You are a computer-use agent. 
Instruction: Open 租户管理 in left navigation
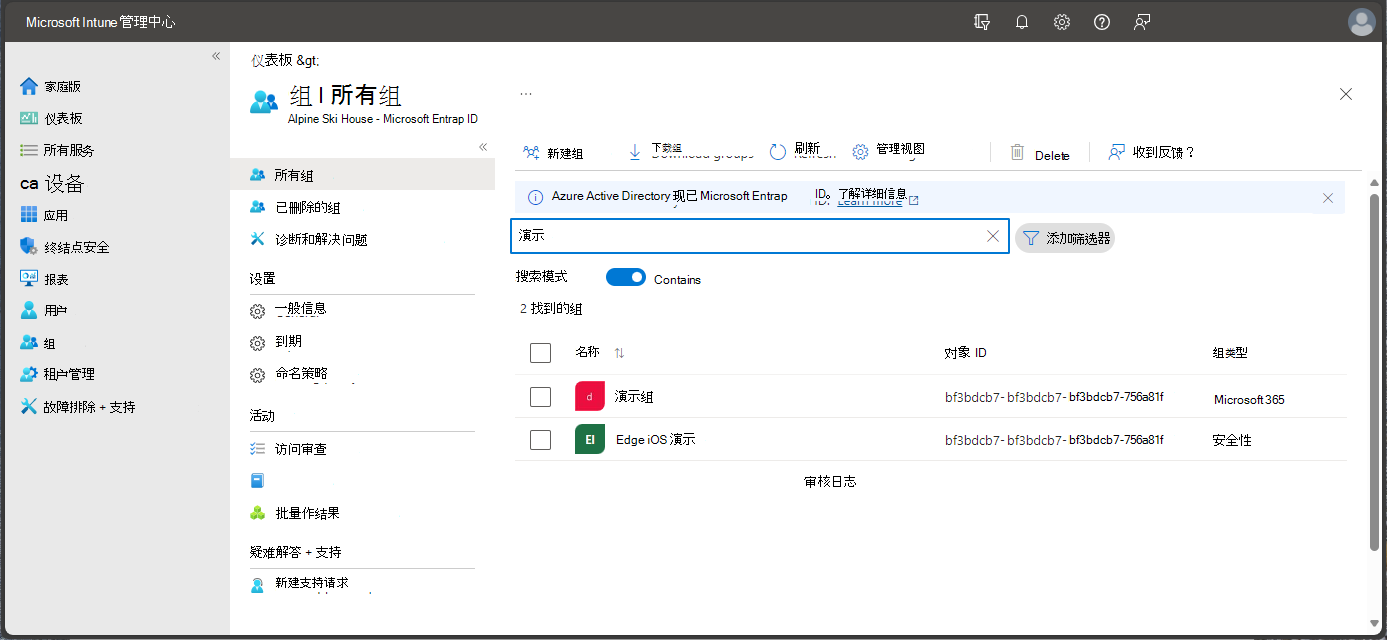58,374
